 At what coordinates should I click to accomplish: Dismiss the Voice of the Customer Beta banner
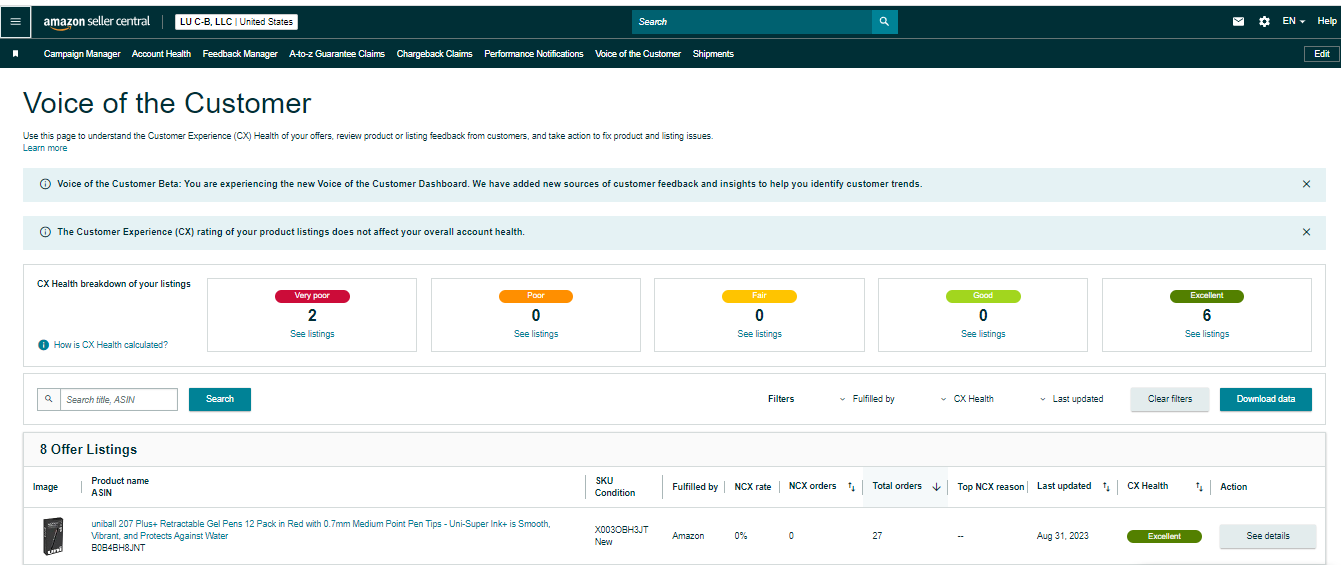(x=1306, y=184)
